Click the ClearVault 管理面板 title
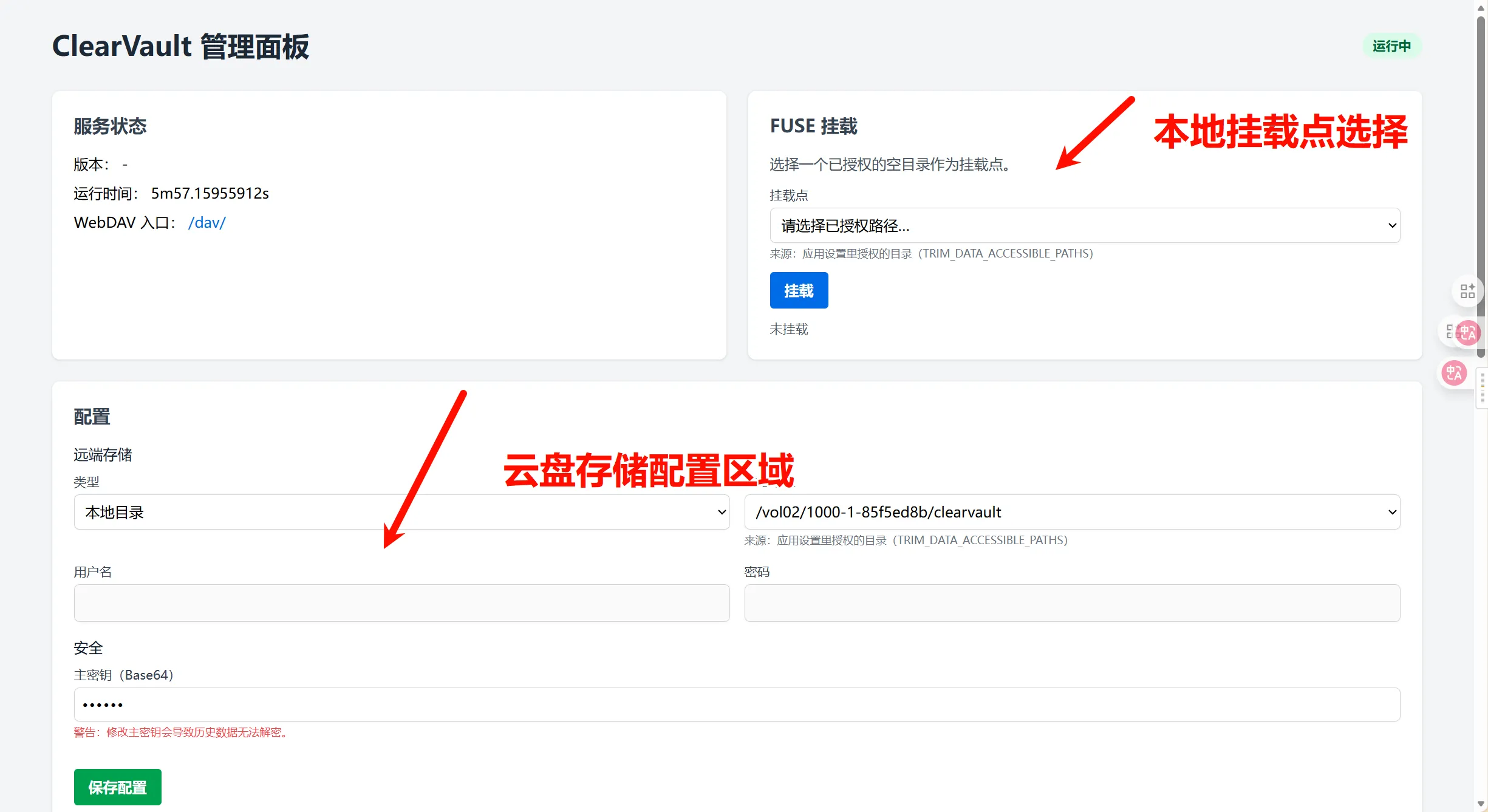Screen dimensions: 1488x812 (x=180, y=47)
